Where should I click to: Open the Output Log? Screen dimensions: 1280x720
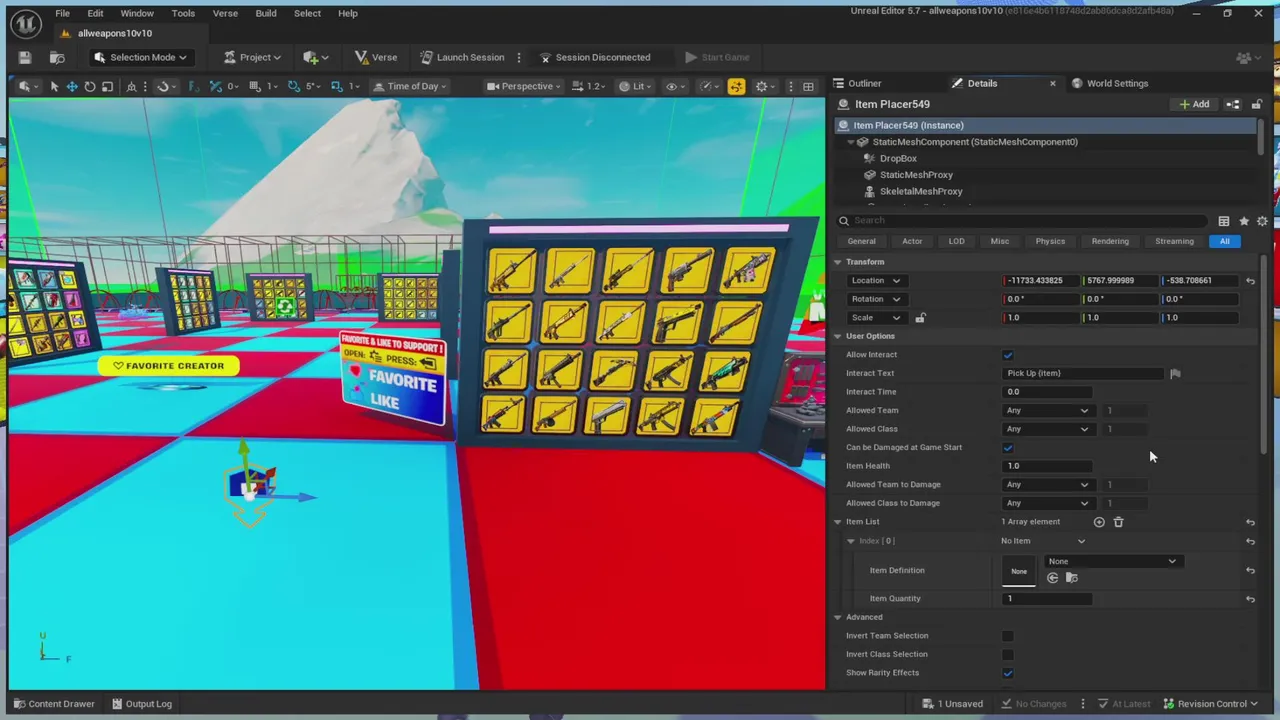point(140,704)
